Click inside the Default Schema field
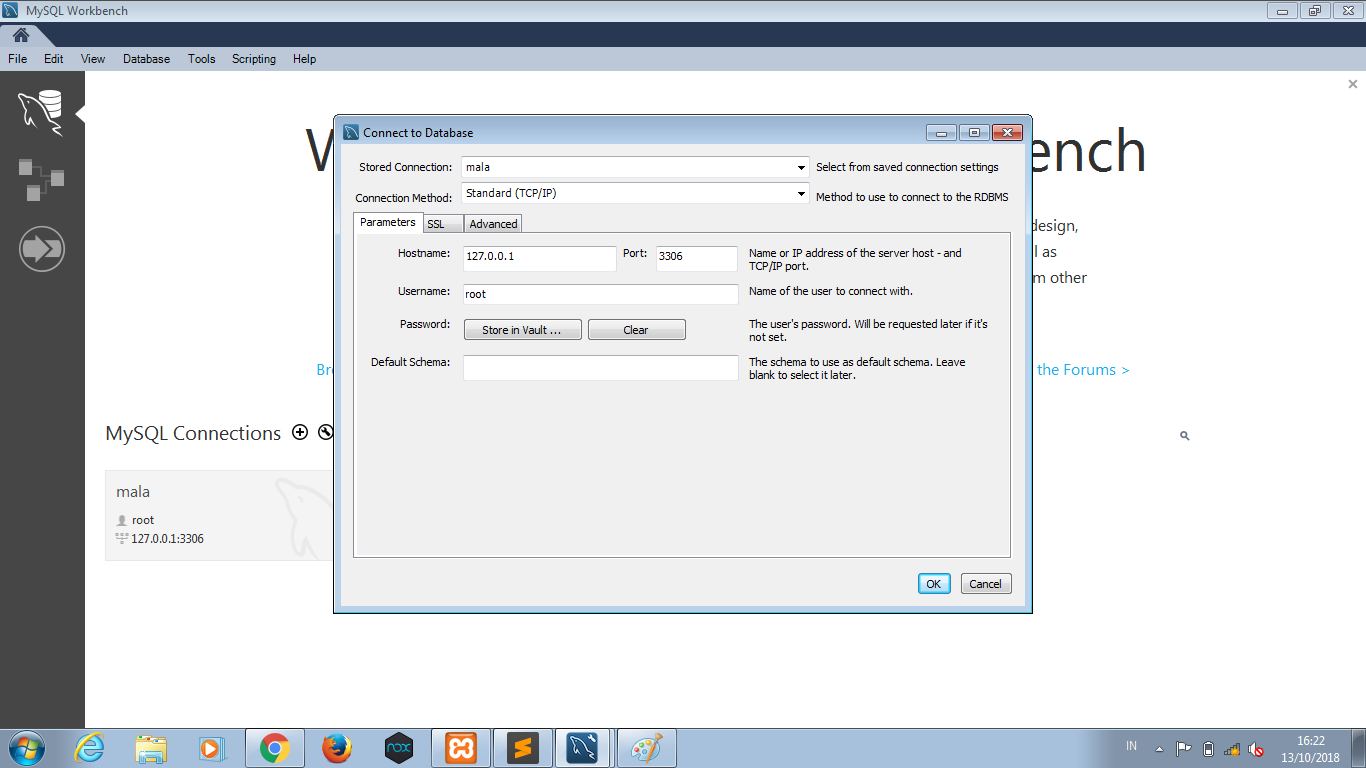The height and width of the screenshot is (768, 1366). pyautogui.click(x=600, y=367)
